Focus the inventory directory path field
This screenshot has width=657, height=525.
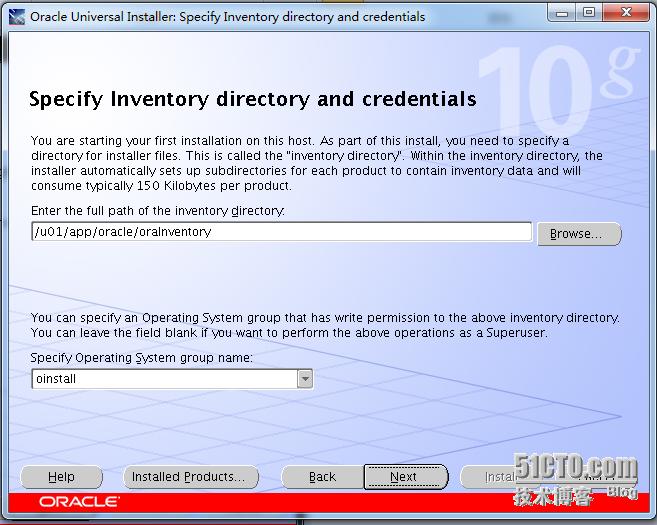click(282, 232)
